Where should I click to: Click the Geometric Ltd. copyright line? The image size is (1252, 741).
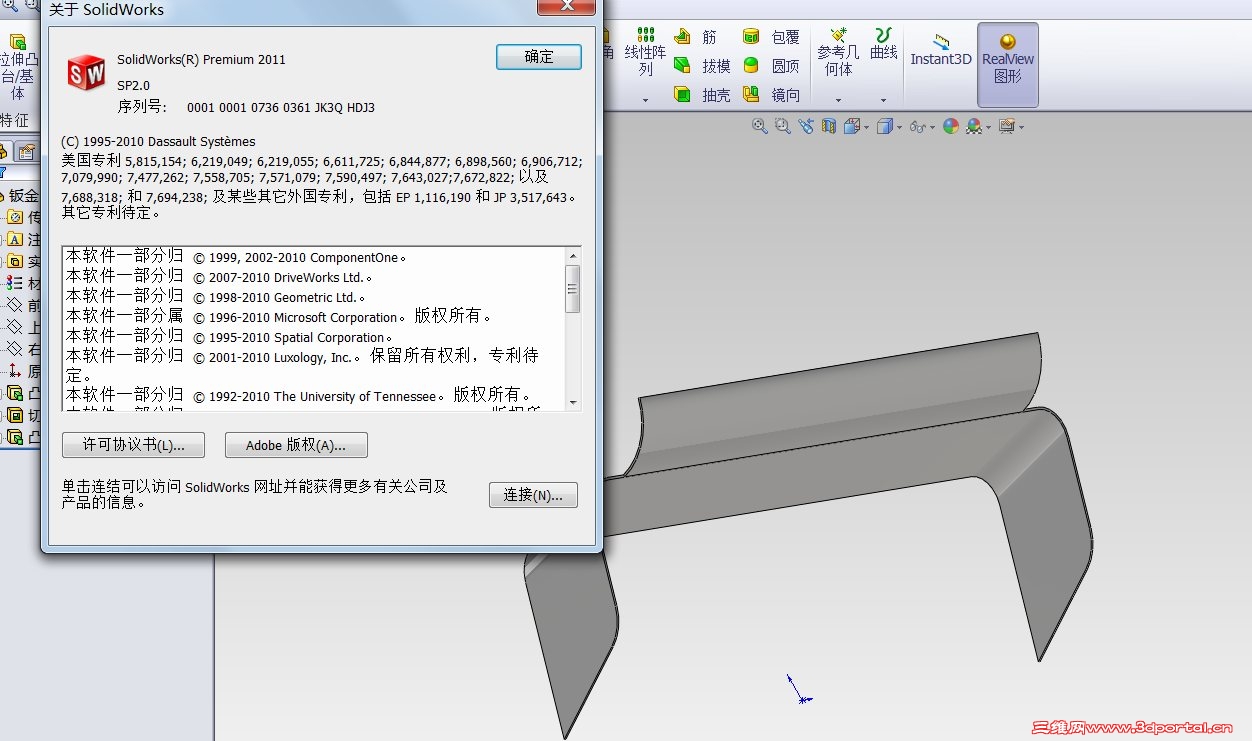216,297
